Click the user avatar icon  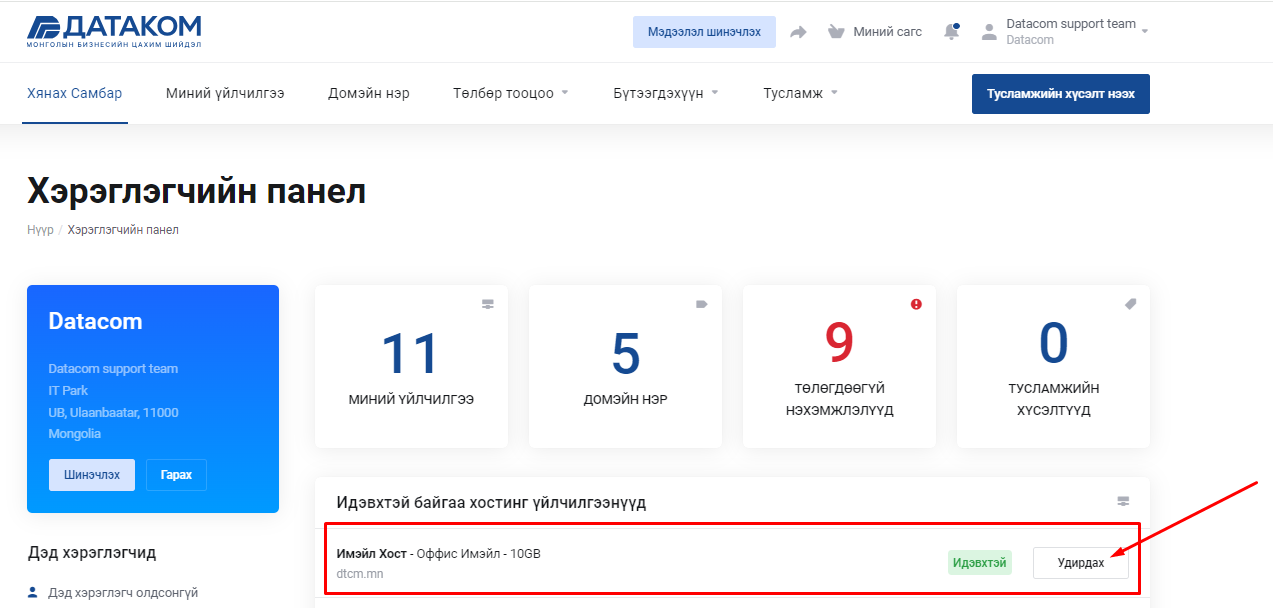coord(989,32)
